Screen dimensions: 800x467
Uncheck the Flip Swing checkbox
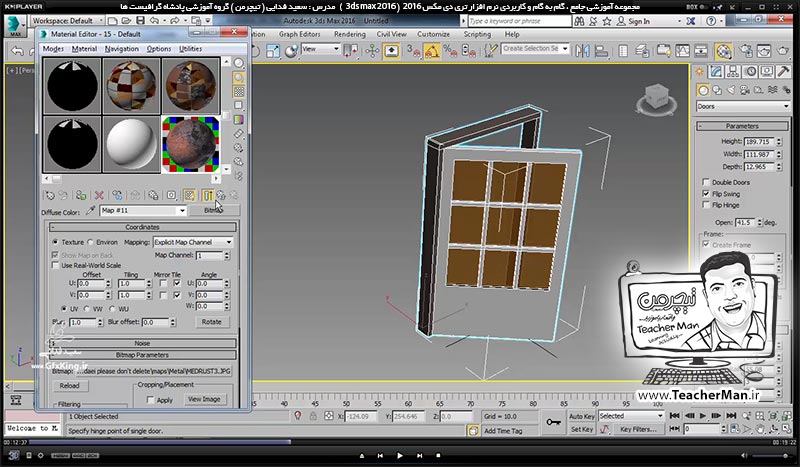coord(706,194)
